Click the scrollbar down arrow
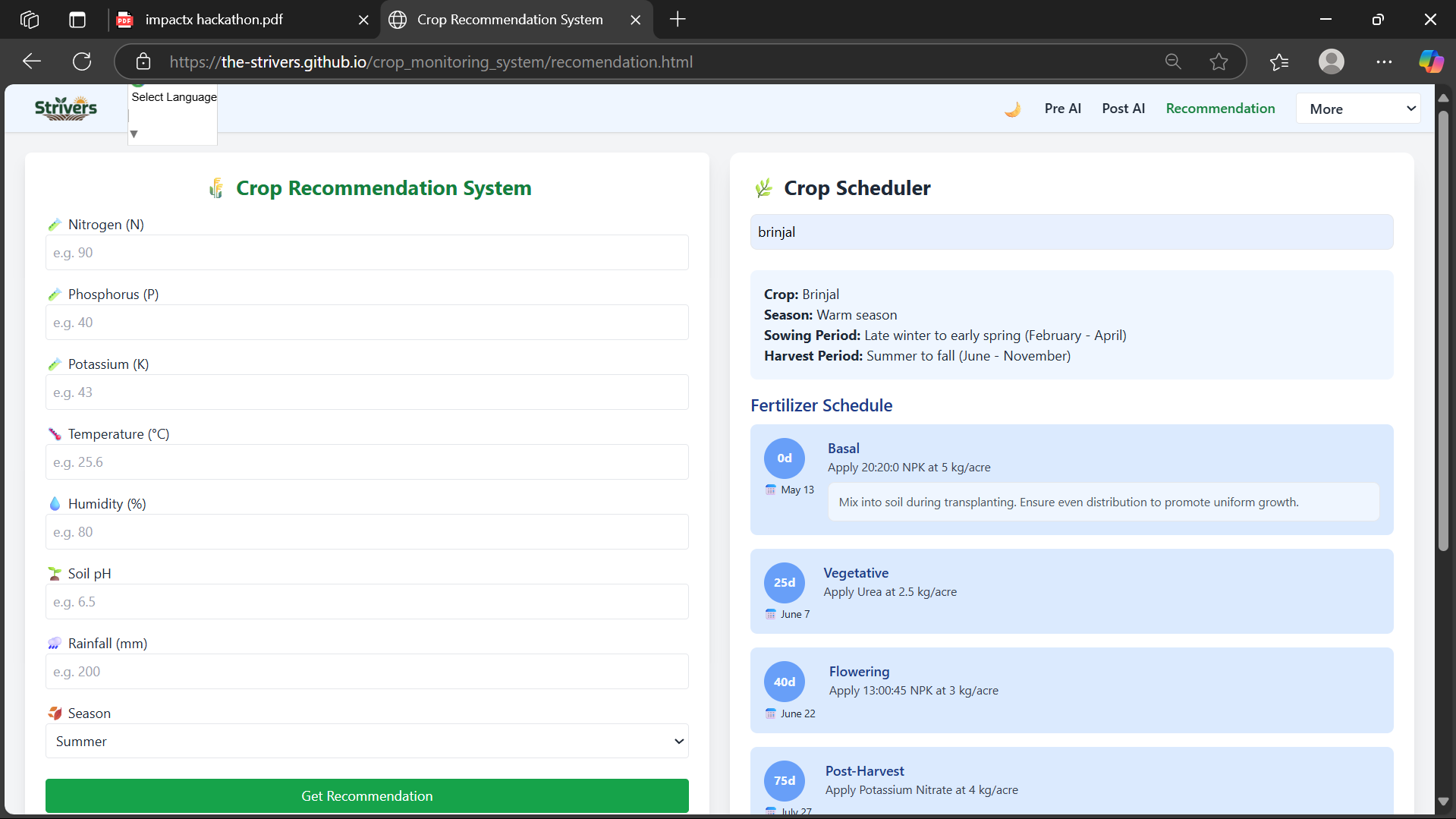Image resolution: width=1456 pixels, height=819 pixels. (x=1444, y=800)
